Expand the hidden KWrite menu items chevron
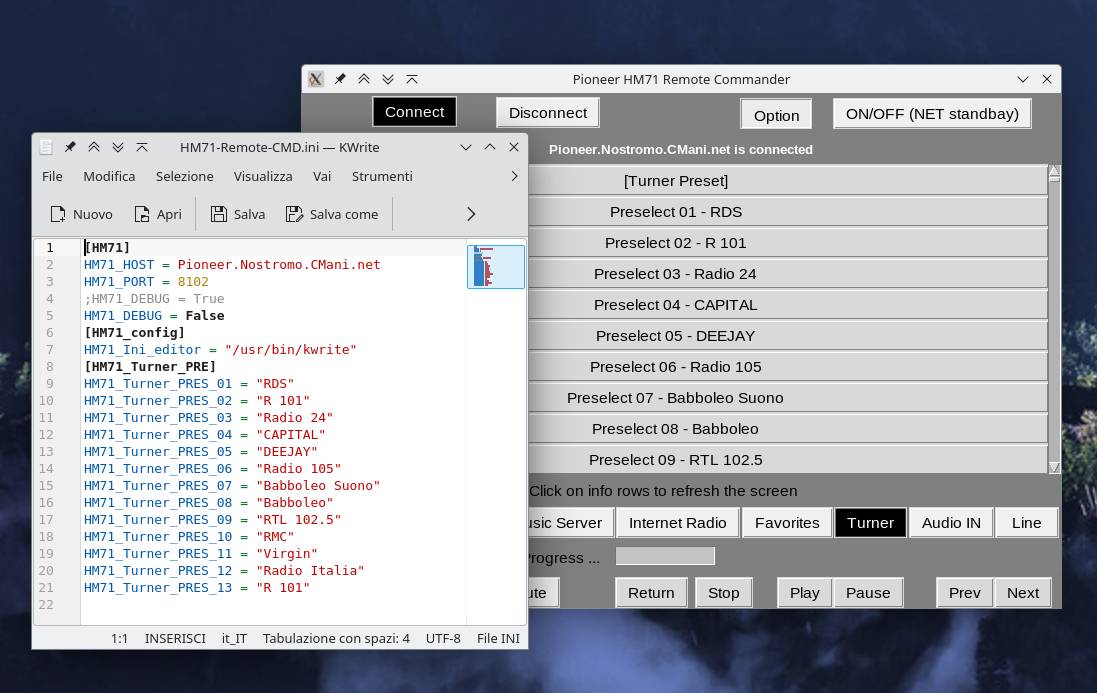1097x693 pixels. pyautogui.click(x=514, y=176)
